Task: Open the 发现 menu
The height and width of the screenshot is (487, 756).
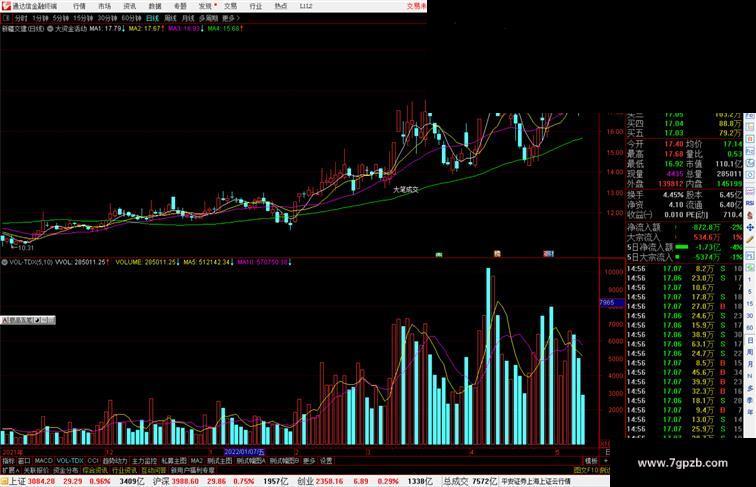Action: (x=205, y=6)
